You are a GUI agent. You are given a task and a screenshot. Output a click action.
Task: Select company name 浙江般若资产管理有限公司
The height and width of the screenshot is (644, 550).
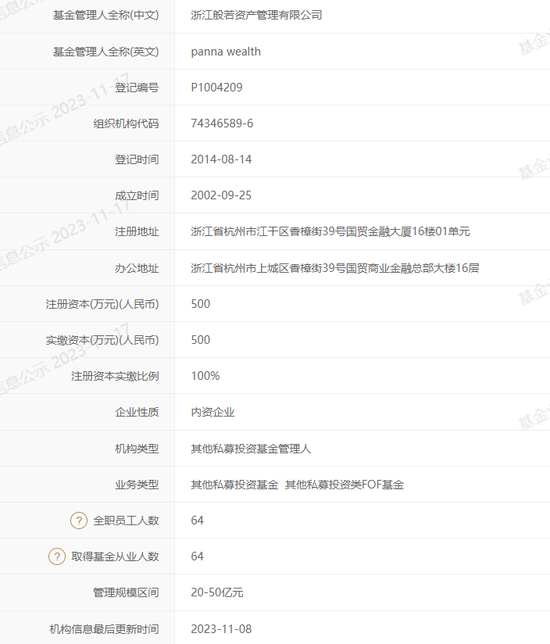pyautogui.click(x=256, y=16)
